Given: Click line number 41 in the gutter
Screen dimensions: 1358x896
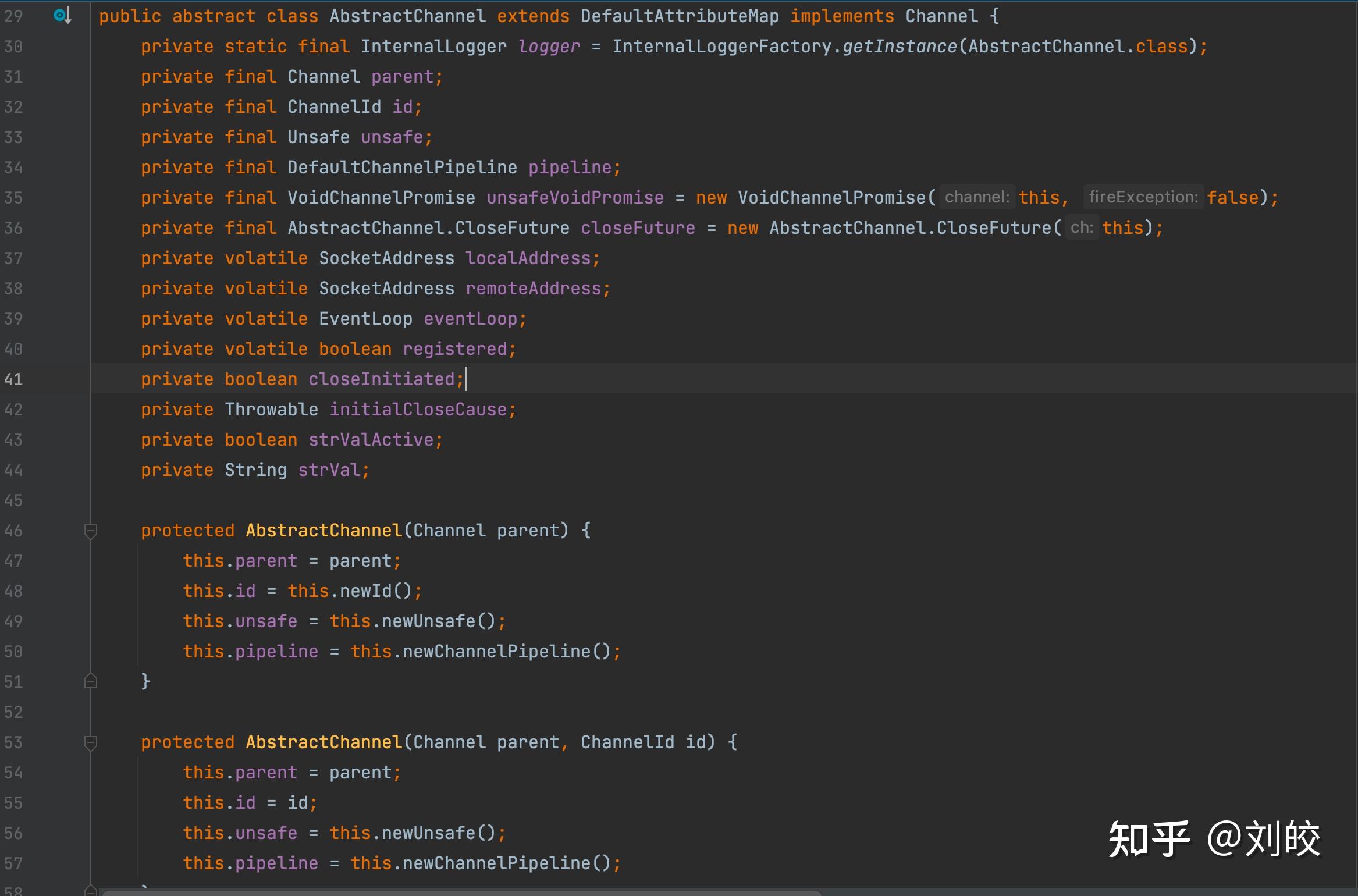Looking at the screenshot, I should click(13, 379).
